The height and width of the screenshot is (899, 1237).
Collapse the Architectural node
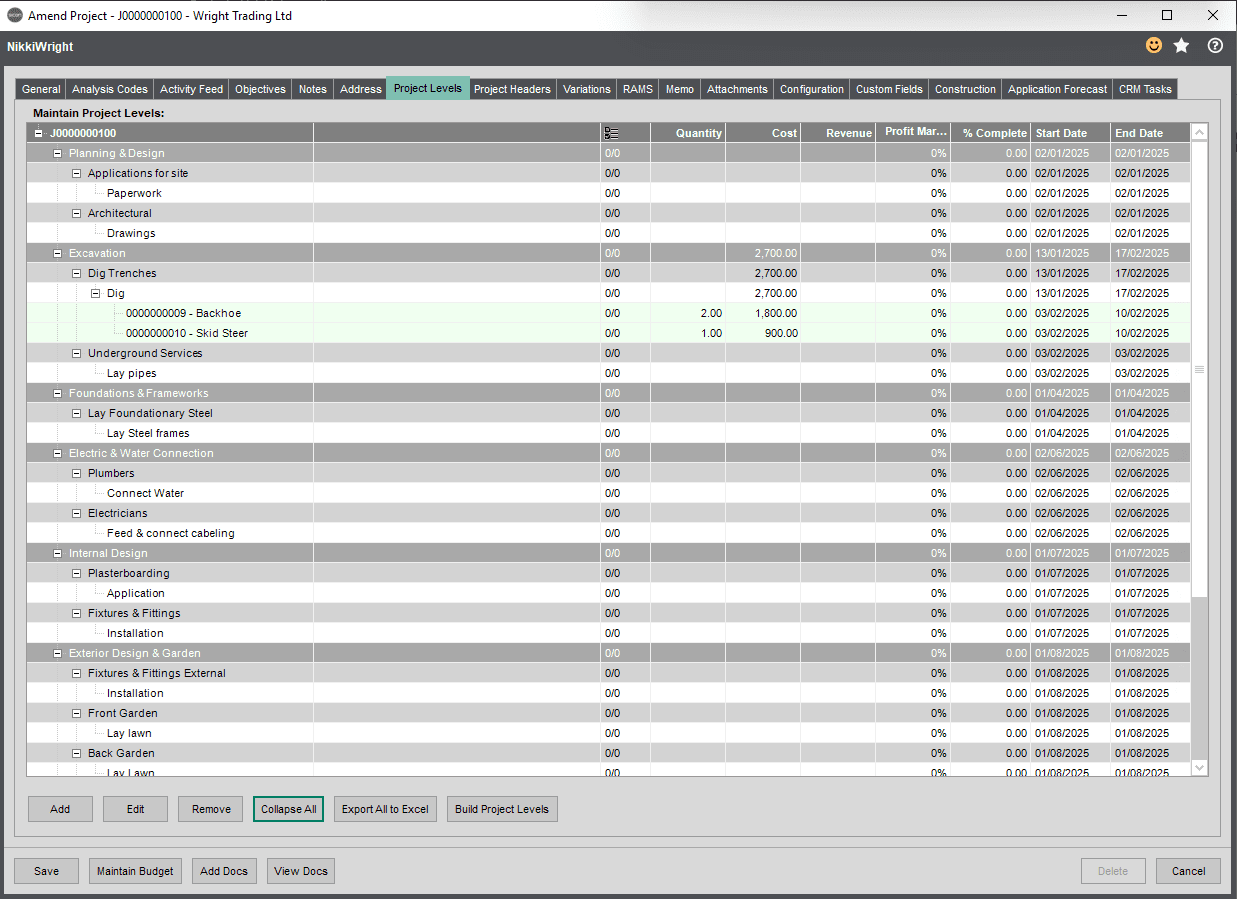coord(77,213)
